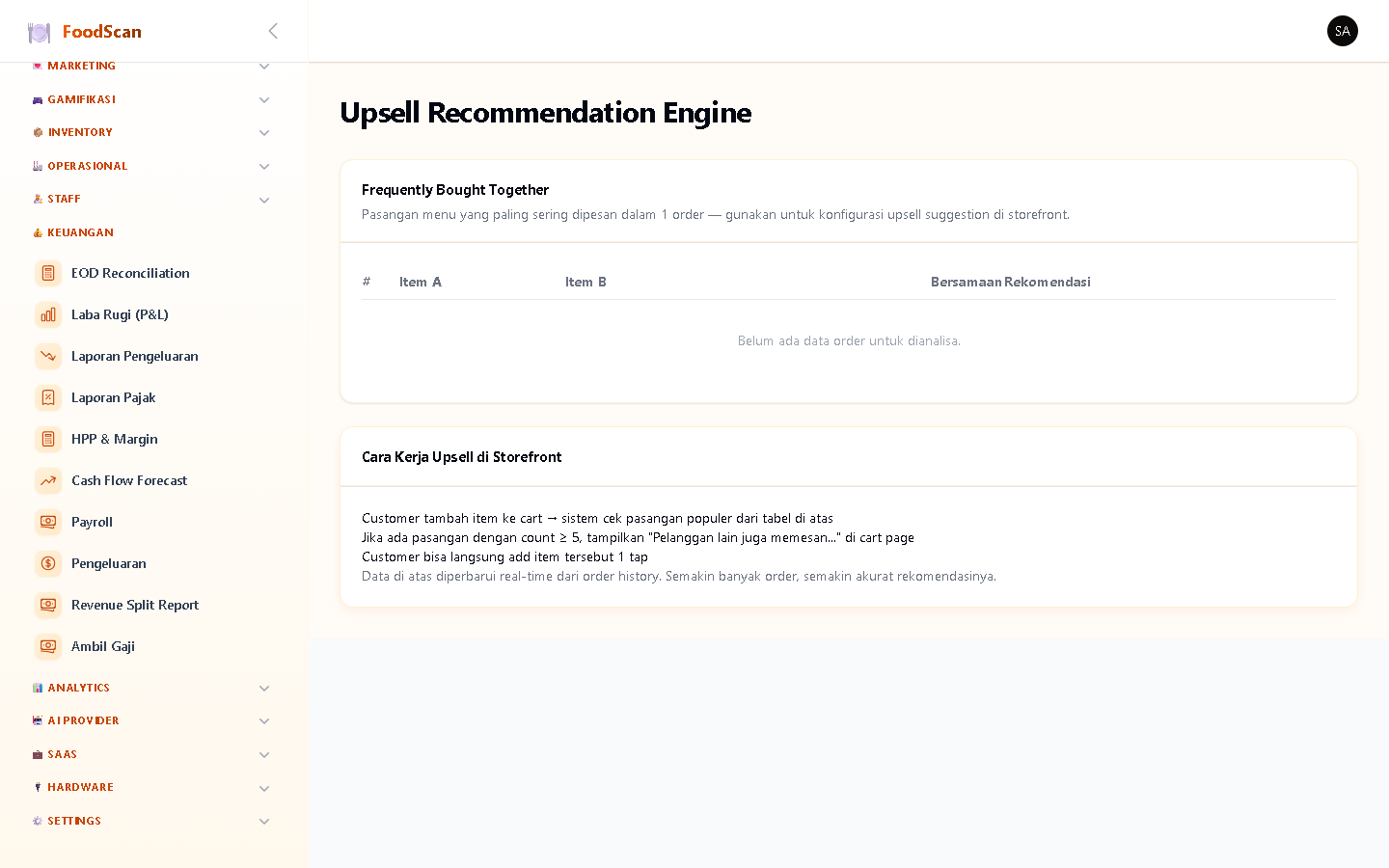Expand the Hardware section chevron

point(264,789)
